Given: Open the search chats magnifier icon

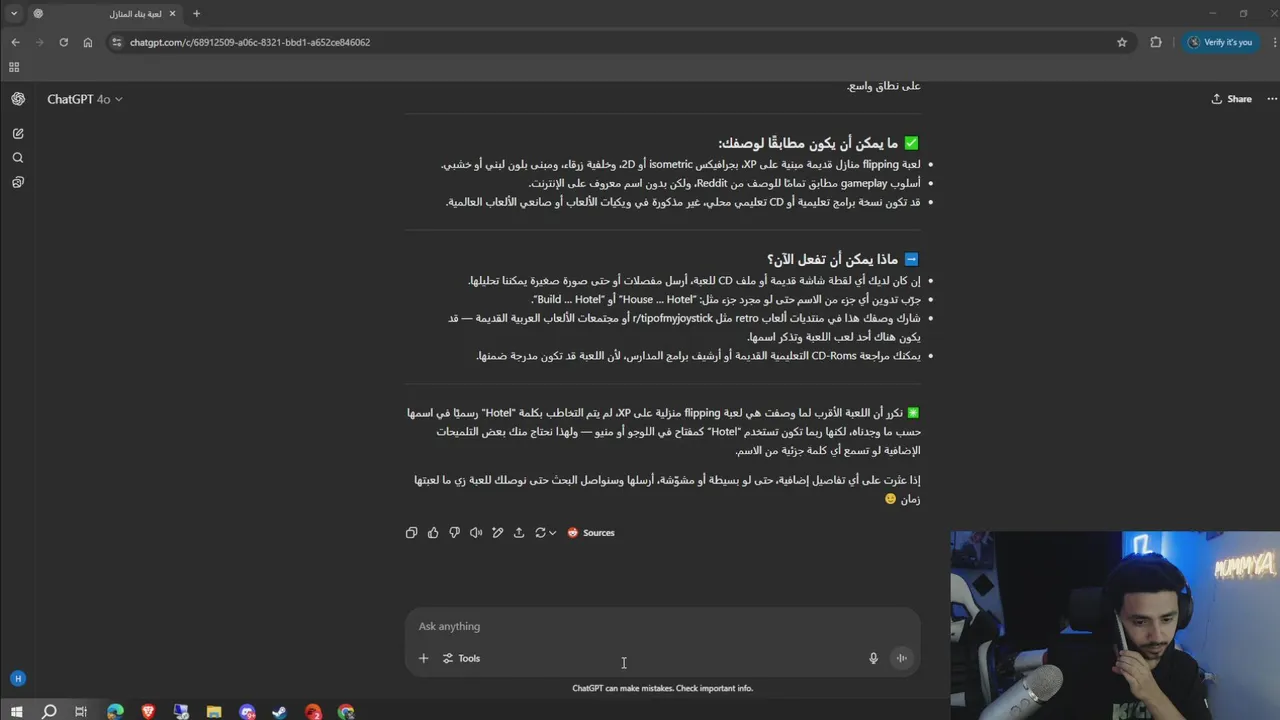Looking at the screenshot, I should [18, 158].
